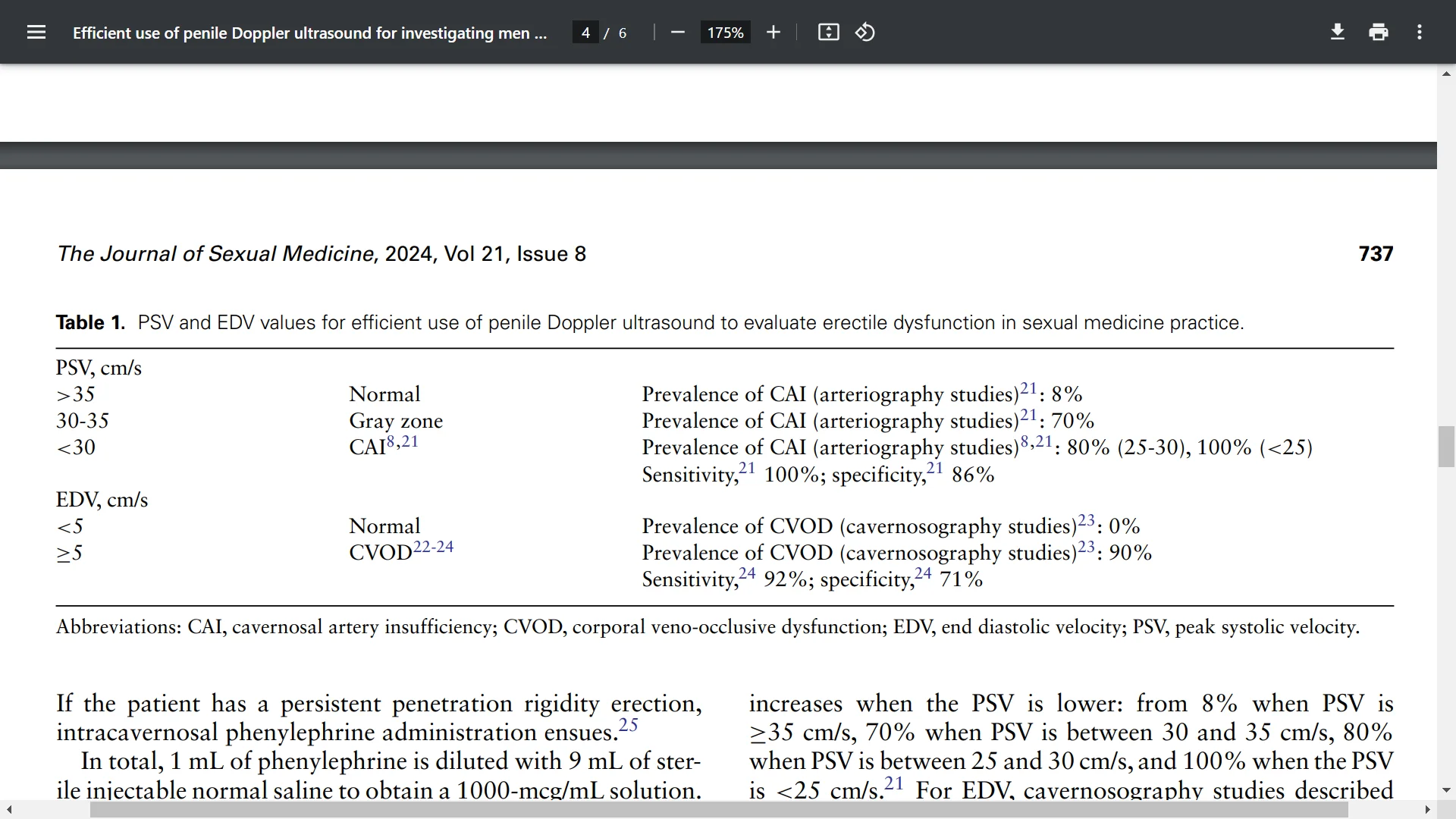This screenshot has width=1456, height=819.
Task: Click the scroll up arrow
Action: 1446,74
